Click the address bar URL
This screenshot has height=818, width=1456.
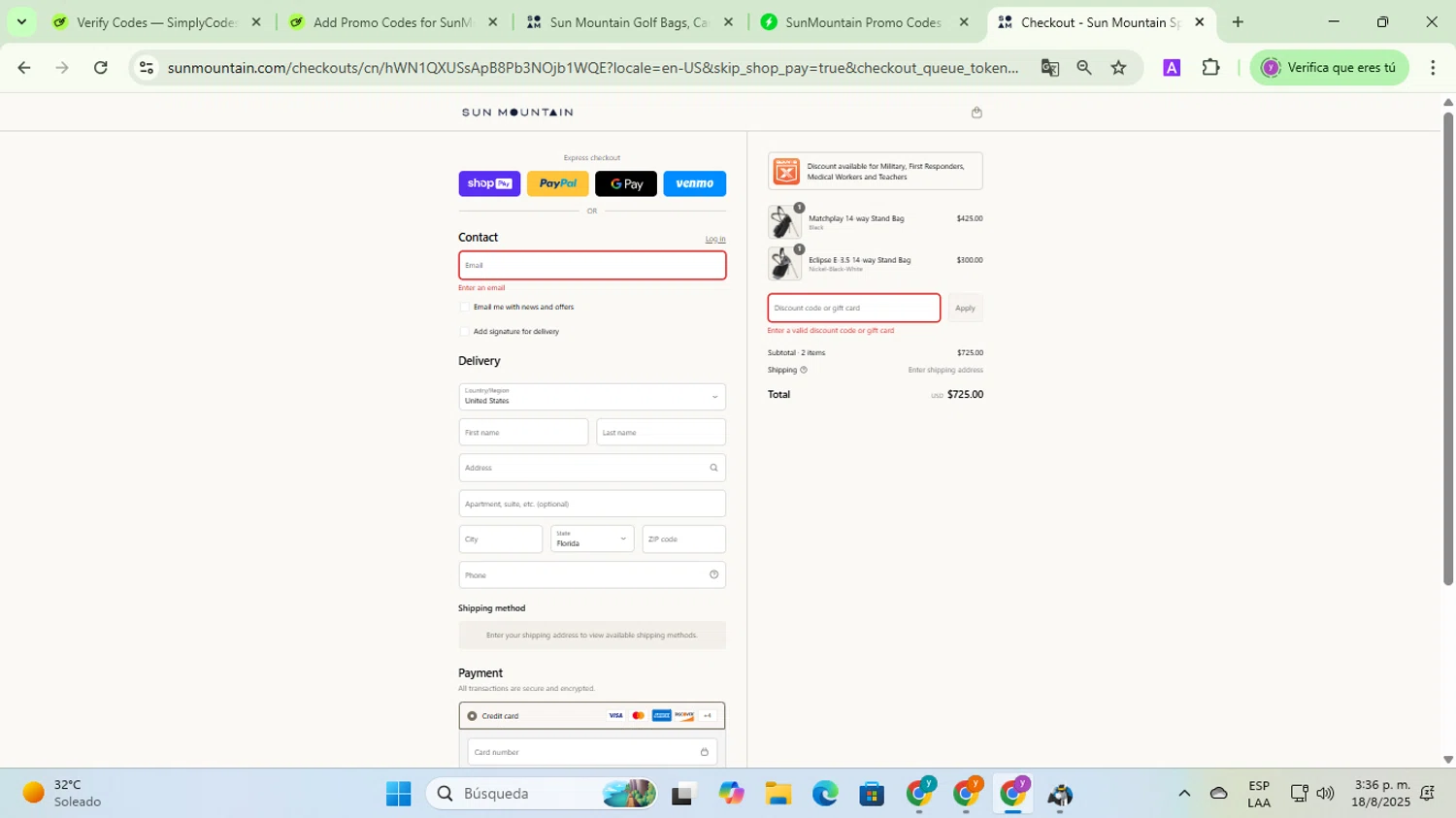point(592,67)
